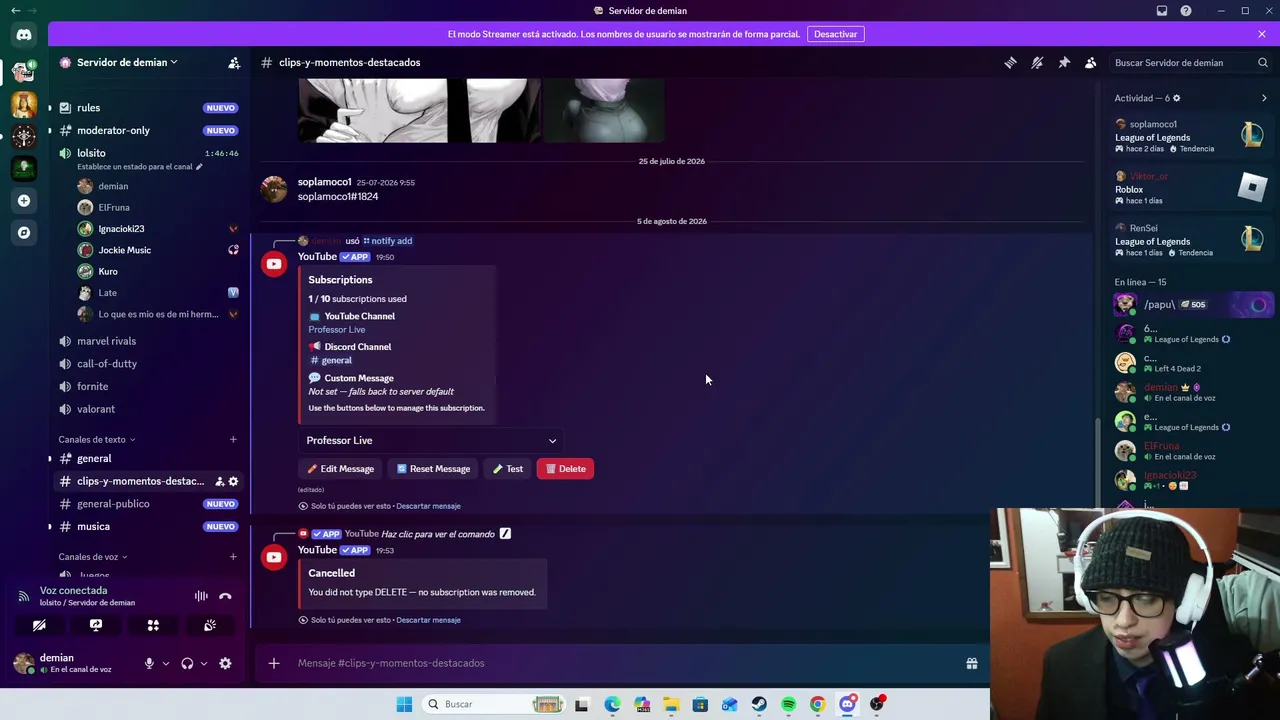Open headphone output options arrow
Image resolution: width=1280 pixels, height=720 pixels.
click(204, 663)
